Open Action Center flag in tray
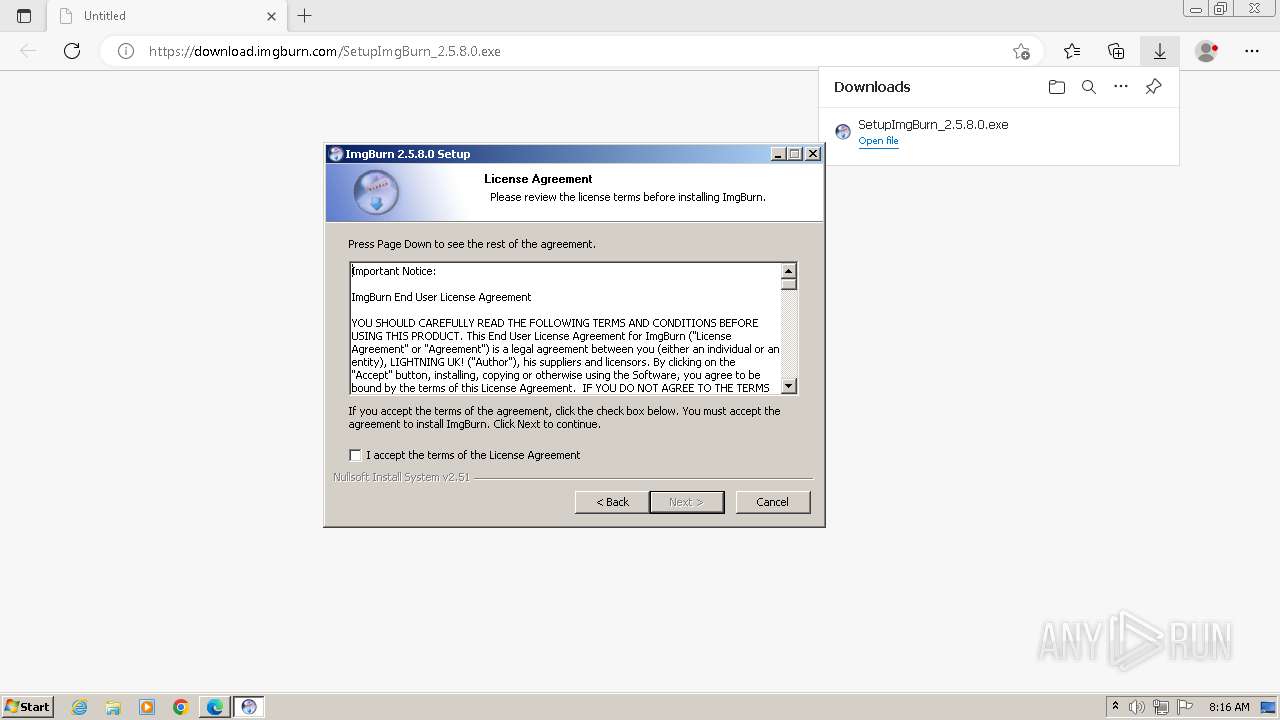 [x=1184, y=707]
